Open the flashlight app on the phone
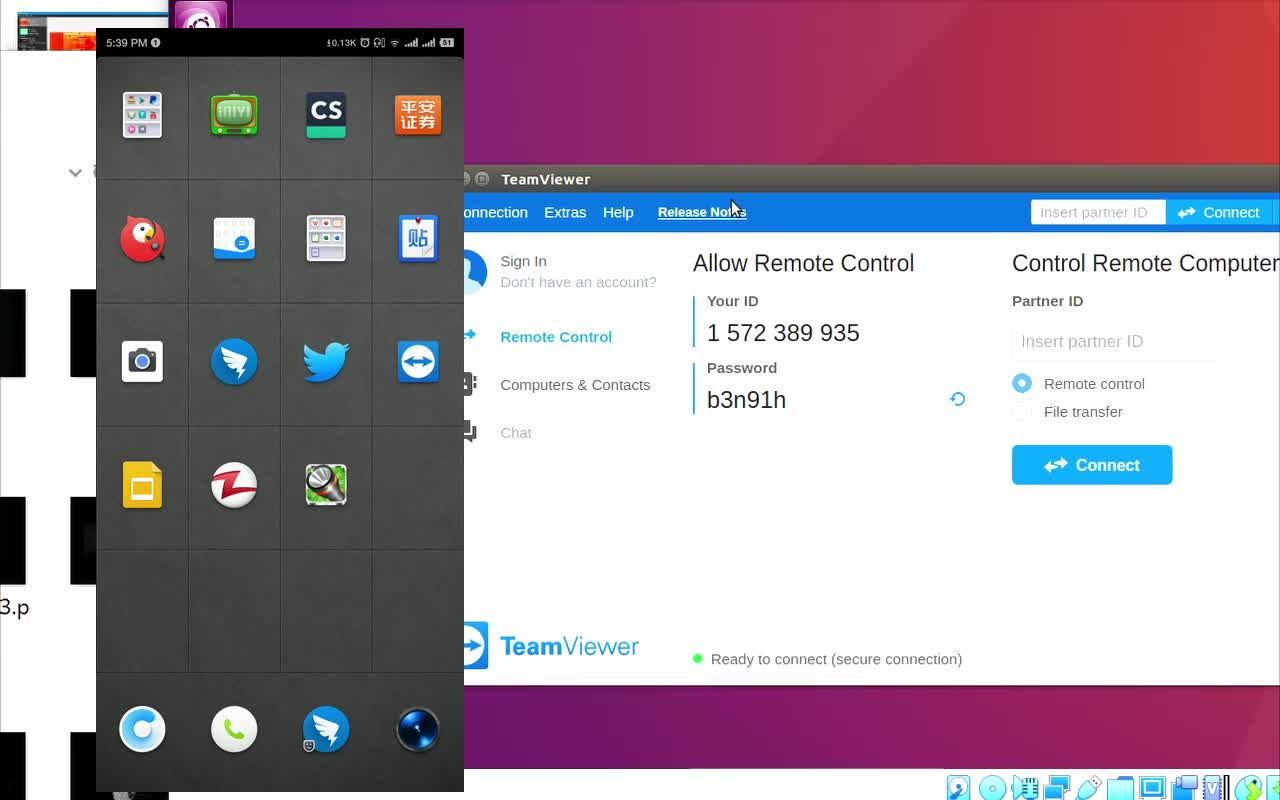This screenshot has width=1280, height=800. point(326,485)
